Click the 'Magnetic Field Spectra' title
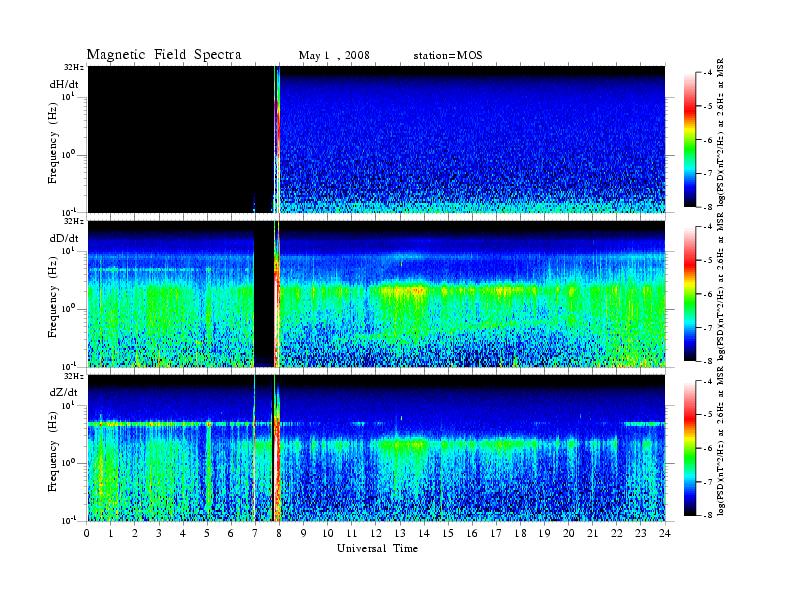The height and width of the screenshot is (612, 792). [x=164, y=55]
